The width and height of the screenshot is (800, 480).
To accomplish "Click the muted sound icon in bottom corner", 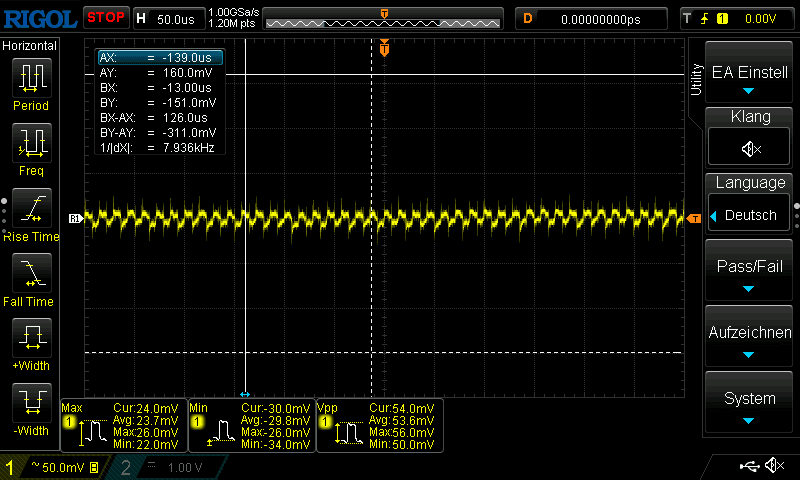I will pyautogui.click(x=775, y=465).
